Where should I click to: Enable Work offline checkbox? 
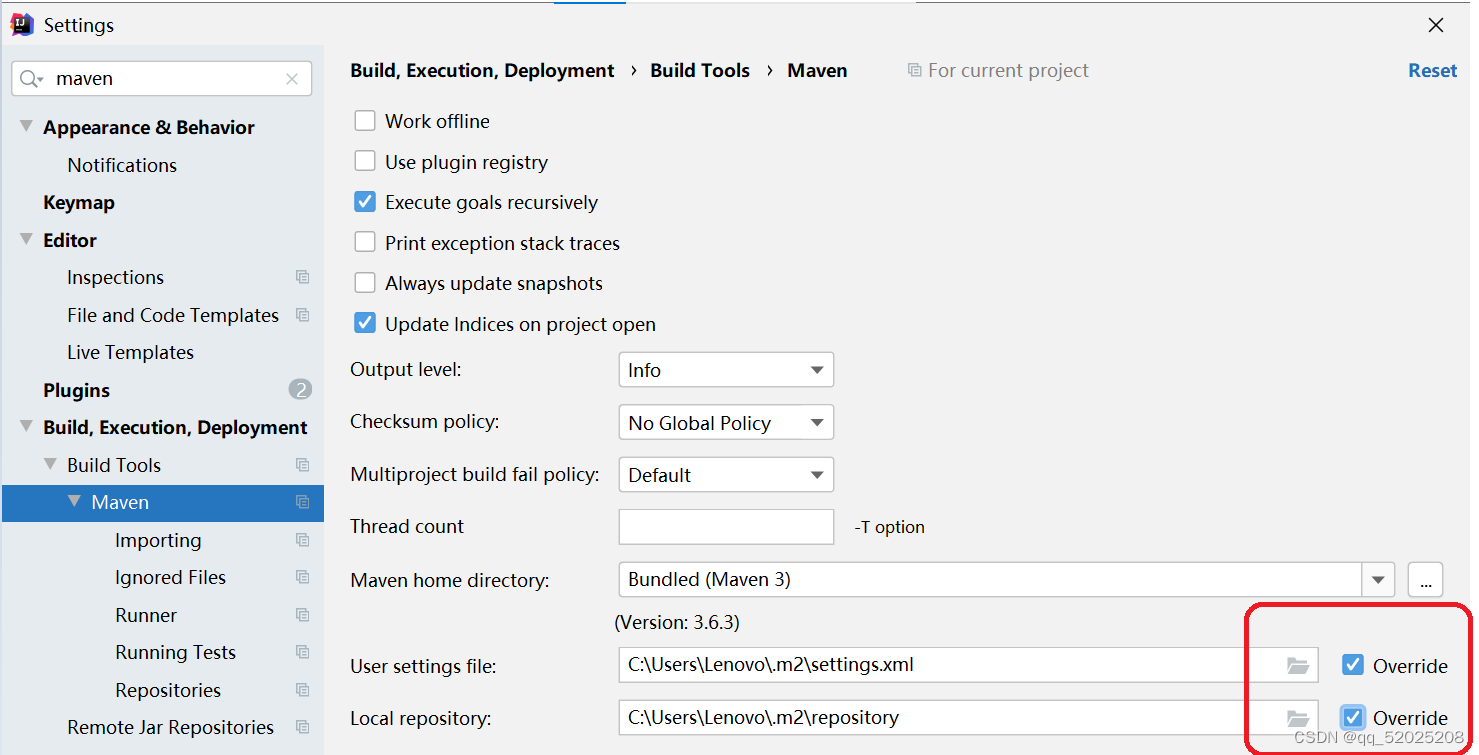click(x=365, y=121)
